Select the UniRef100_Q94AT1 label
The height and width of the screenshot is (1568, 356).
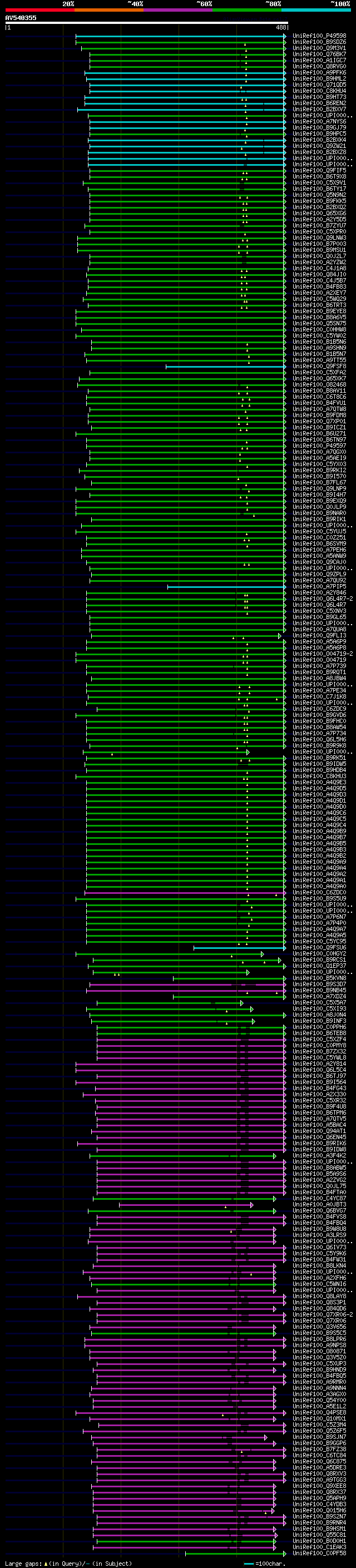[319, 1131]
